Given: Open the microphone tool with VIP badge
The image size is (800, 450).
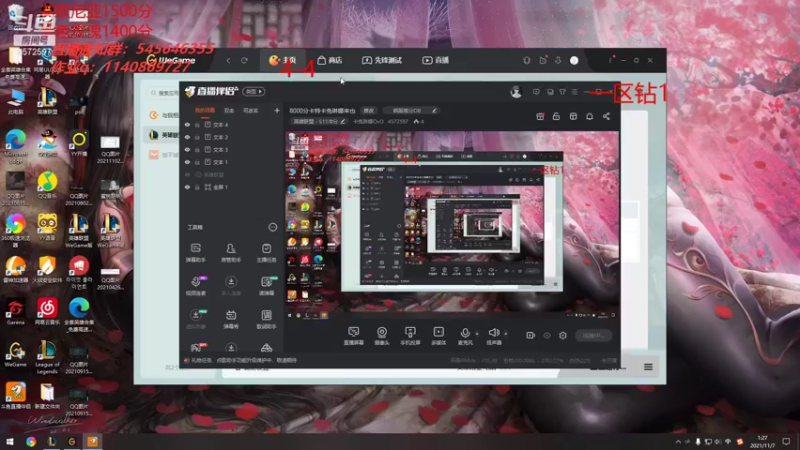Looking at the screenshot, I should [x=195, y=286].
